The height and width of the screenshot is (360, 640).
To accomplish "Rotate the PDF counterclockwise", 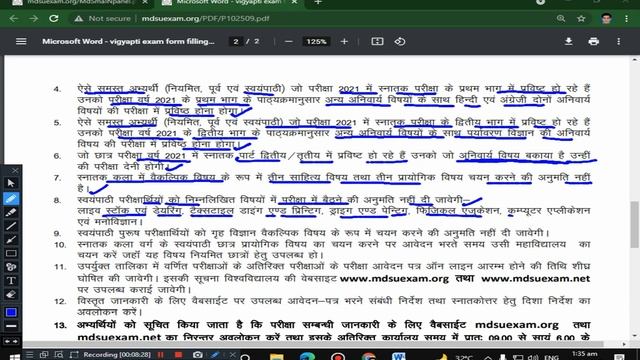I will point(400,42).
